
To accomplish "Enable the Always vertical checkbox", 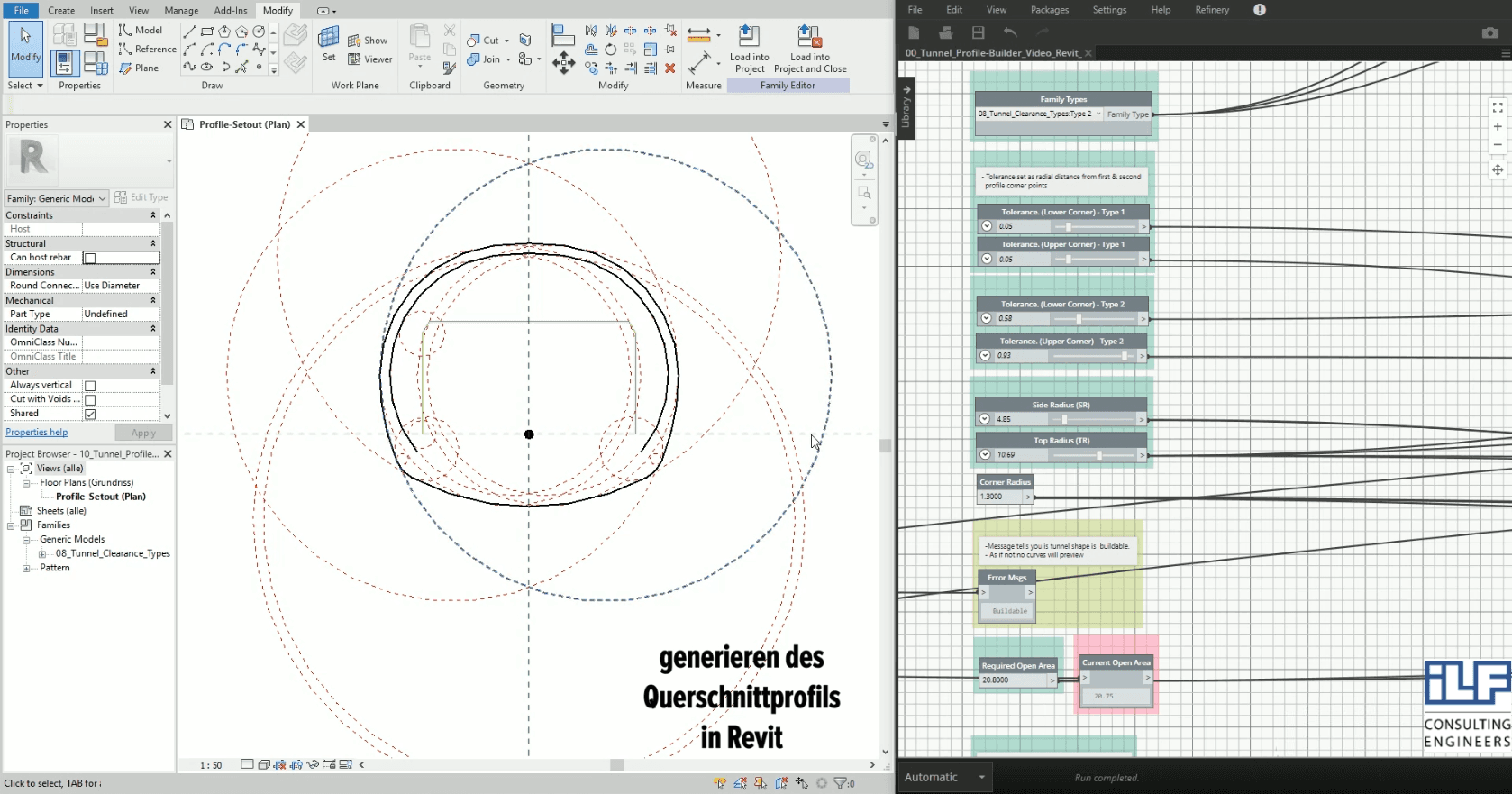I will pyautogui.click(x=90, y=386).
